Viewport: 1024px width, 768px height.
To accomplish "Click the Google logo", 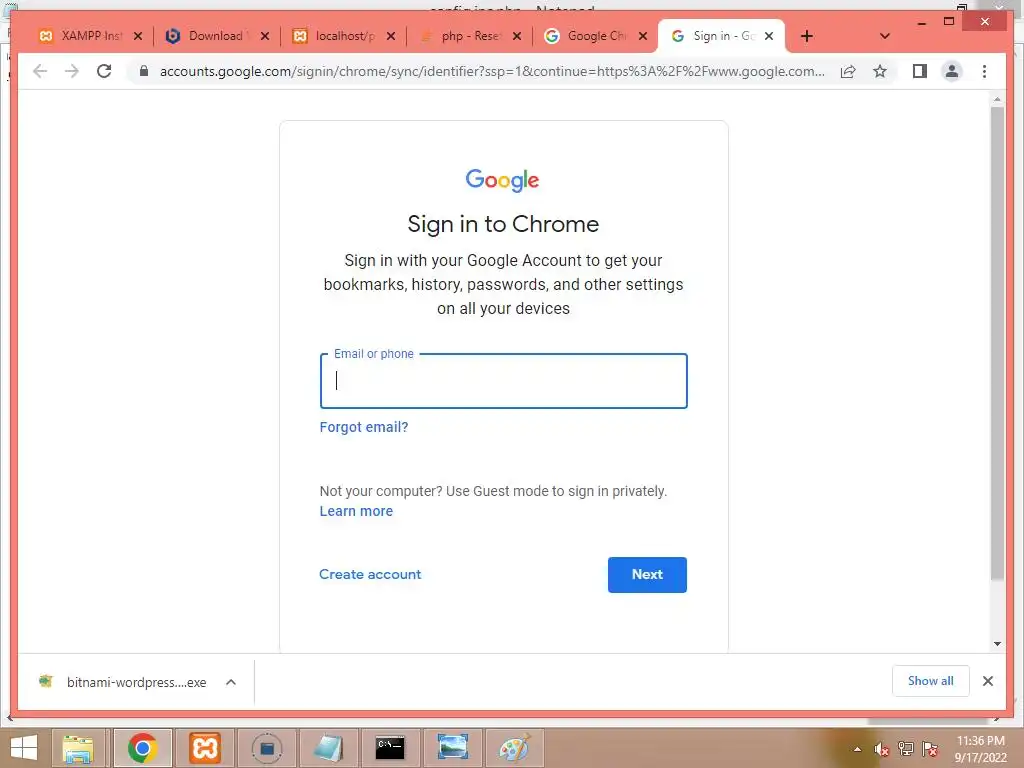I will (x=502, y=180).
